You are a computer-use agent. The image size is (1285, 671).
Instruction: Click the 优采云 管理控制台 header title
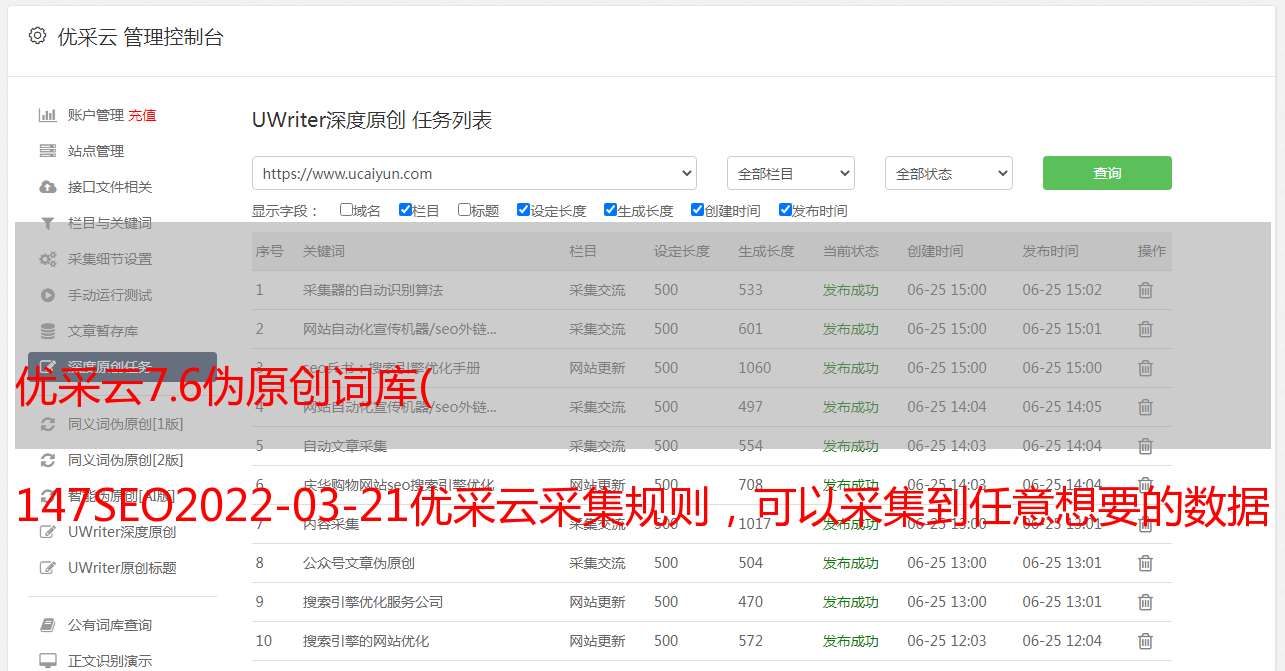click(140, 37)
